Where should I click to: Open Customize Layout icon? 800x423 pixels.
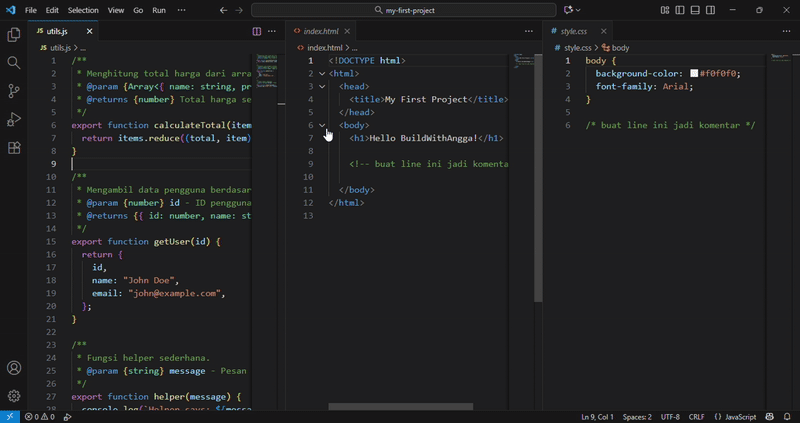point(665,10)
